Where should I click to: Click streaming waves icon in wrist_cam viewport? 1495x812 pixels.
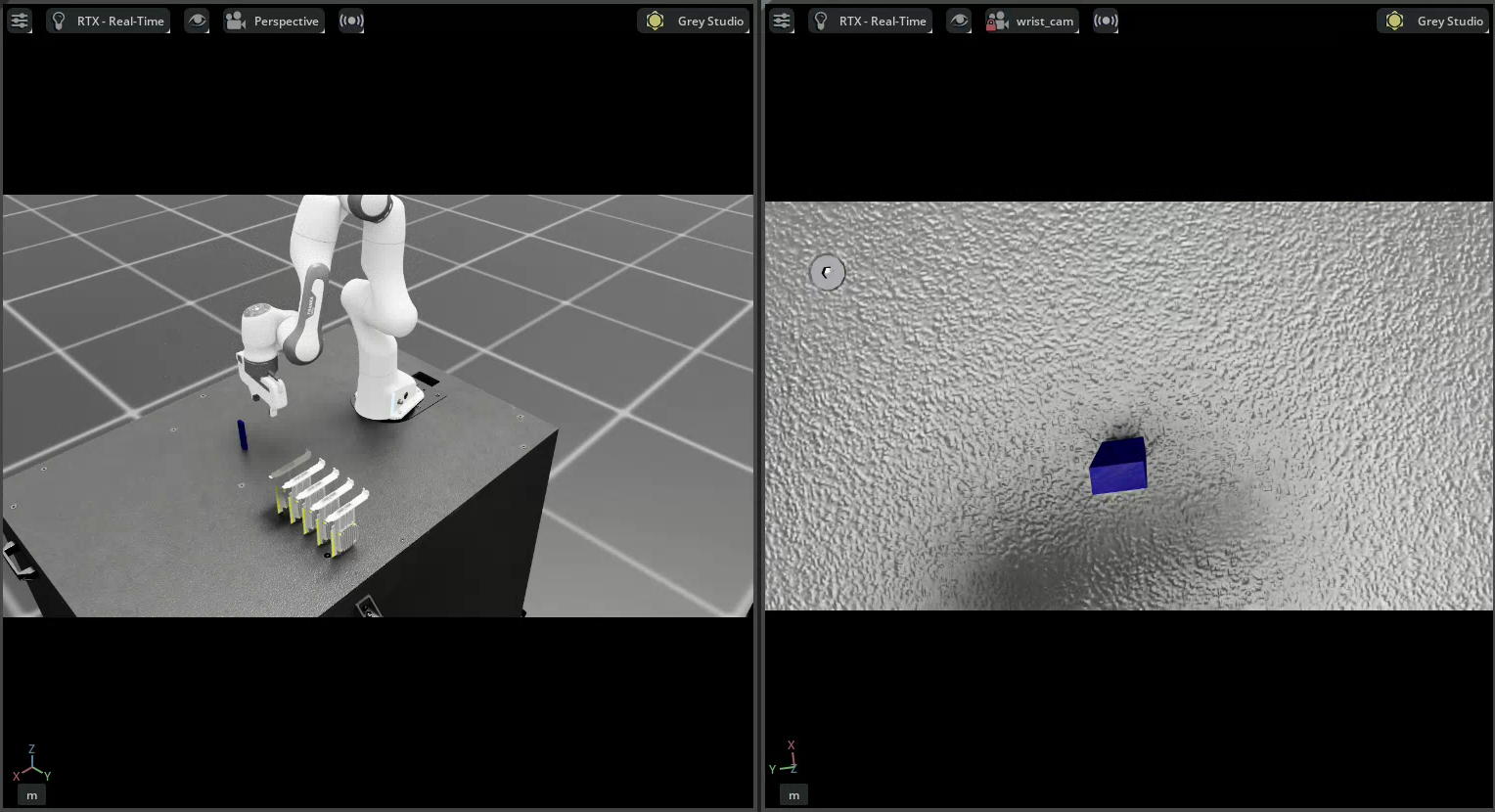pyautogui.click(x=1106, y=21)
